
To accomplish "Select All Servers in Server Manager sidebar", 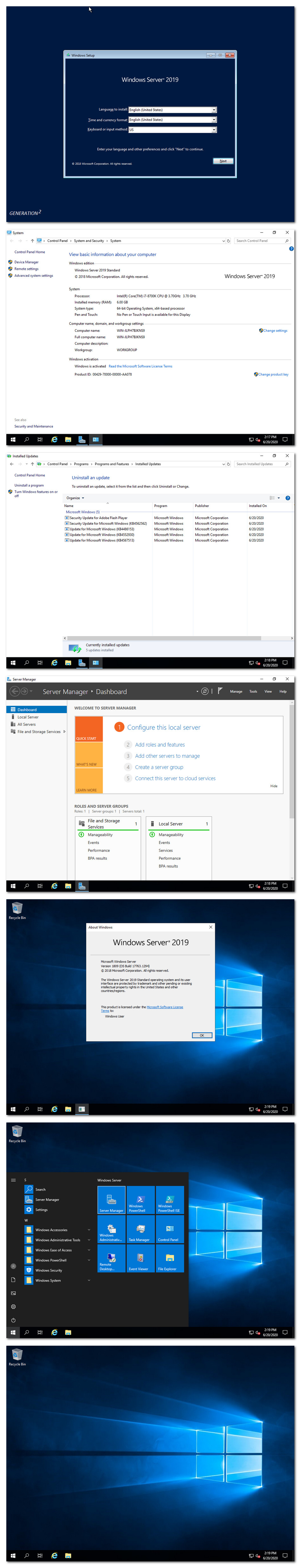I will pyautogui.click(x=26, y=724).
